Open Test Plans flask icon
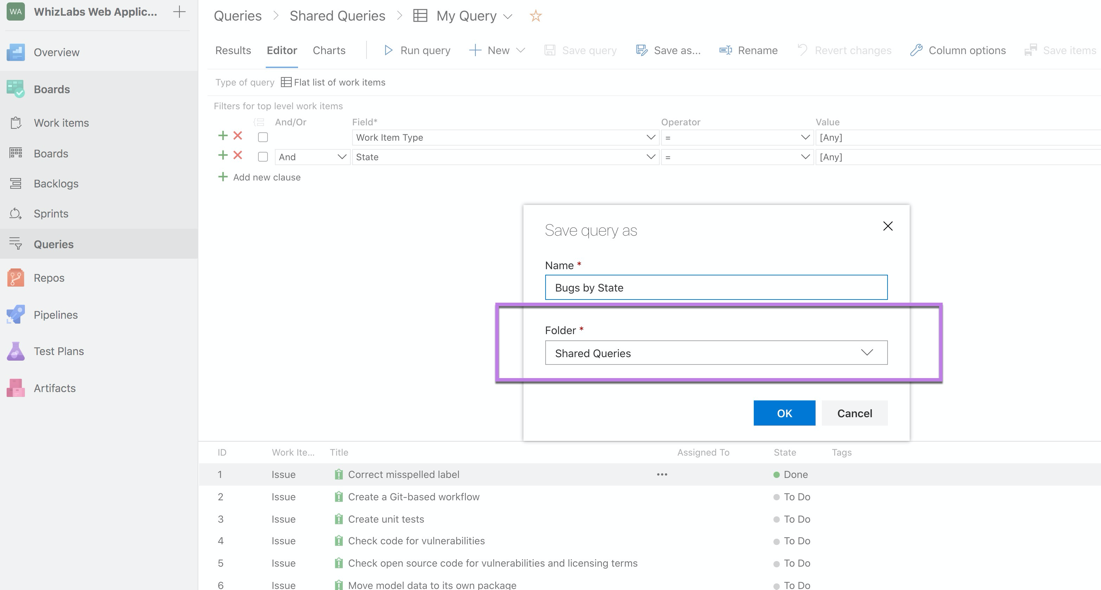The height and width of the screenshot is (590, 1101). click(15, 351)
